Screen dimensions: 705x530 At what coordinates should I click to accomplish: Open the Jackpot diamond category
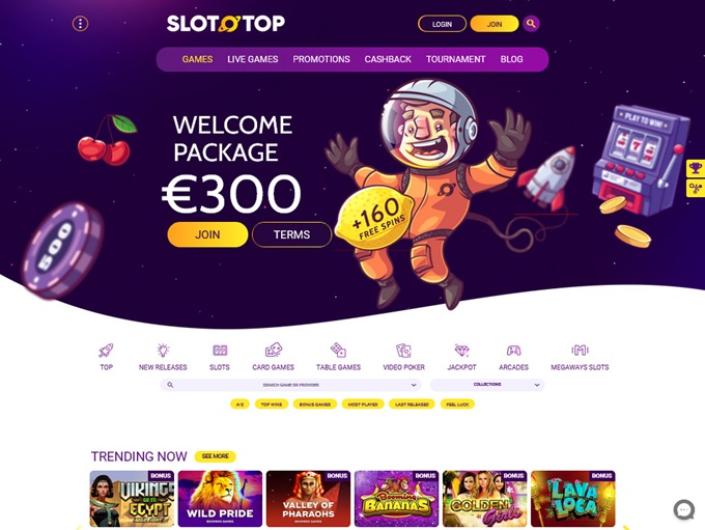pyautogui.click(x=462, y=350)
